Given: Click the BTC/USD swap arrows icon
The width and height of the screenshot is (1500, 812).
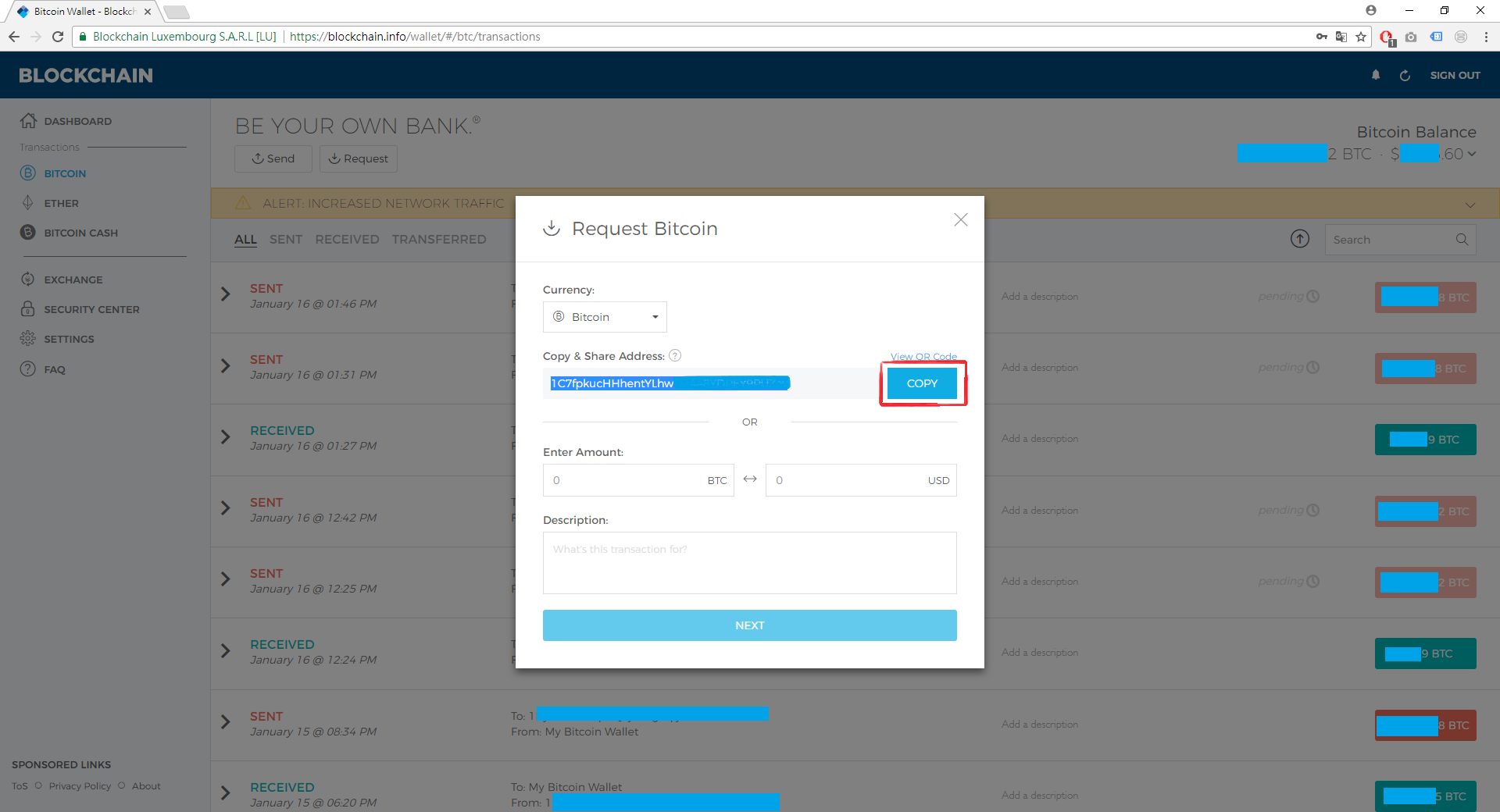Looking at the screenshot, I should [750, 479].
